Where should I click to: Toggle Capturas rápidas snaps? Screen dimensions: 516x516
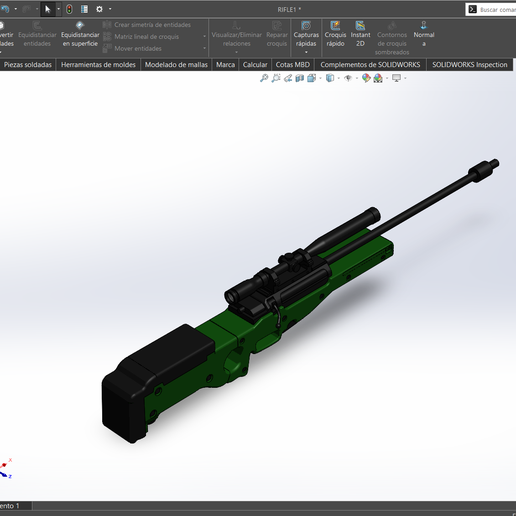[x=306, y=34]
